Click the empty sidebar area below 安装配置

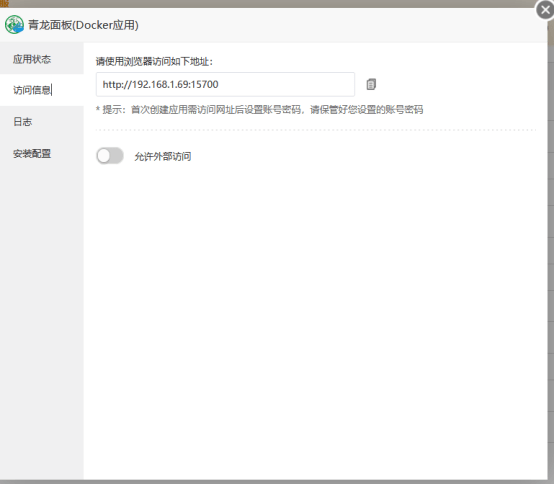[x=42, y=318]
